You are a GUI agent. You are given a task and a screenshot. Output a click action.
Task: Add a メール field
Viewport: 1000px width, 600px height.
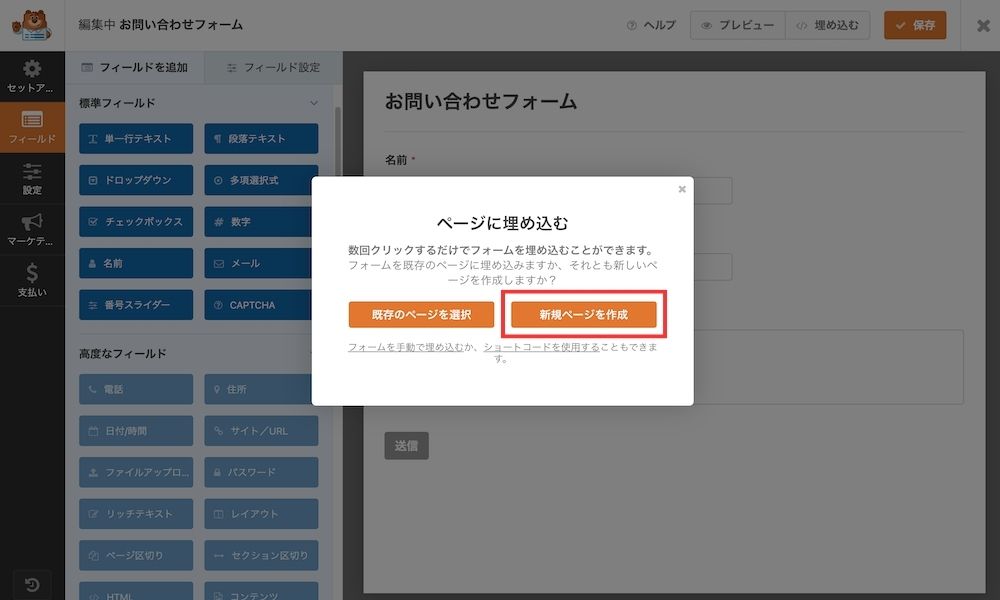pyautogui.click(x=258, y=263)
